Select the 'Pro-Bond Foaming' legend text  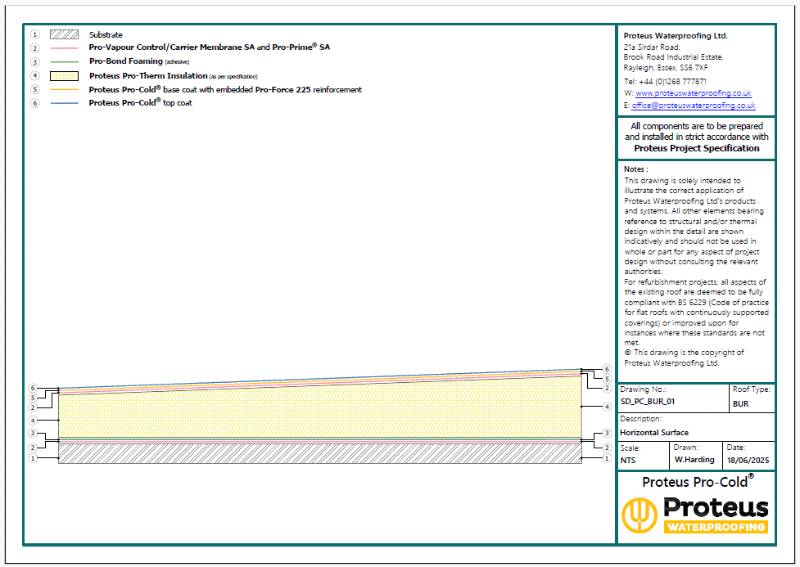126,61
